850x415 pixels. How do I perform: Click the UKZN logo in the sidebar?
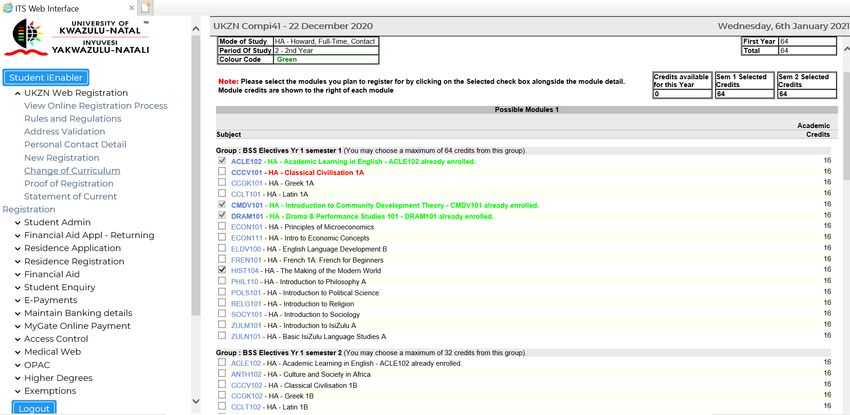tap(76, 37)
